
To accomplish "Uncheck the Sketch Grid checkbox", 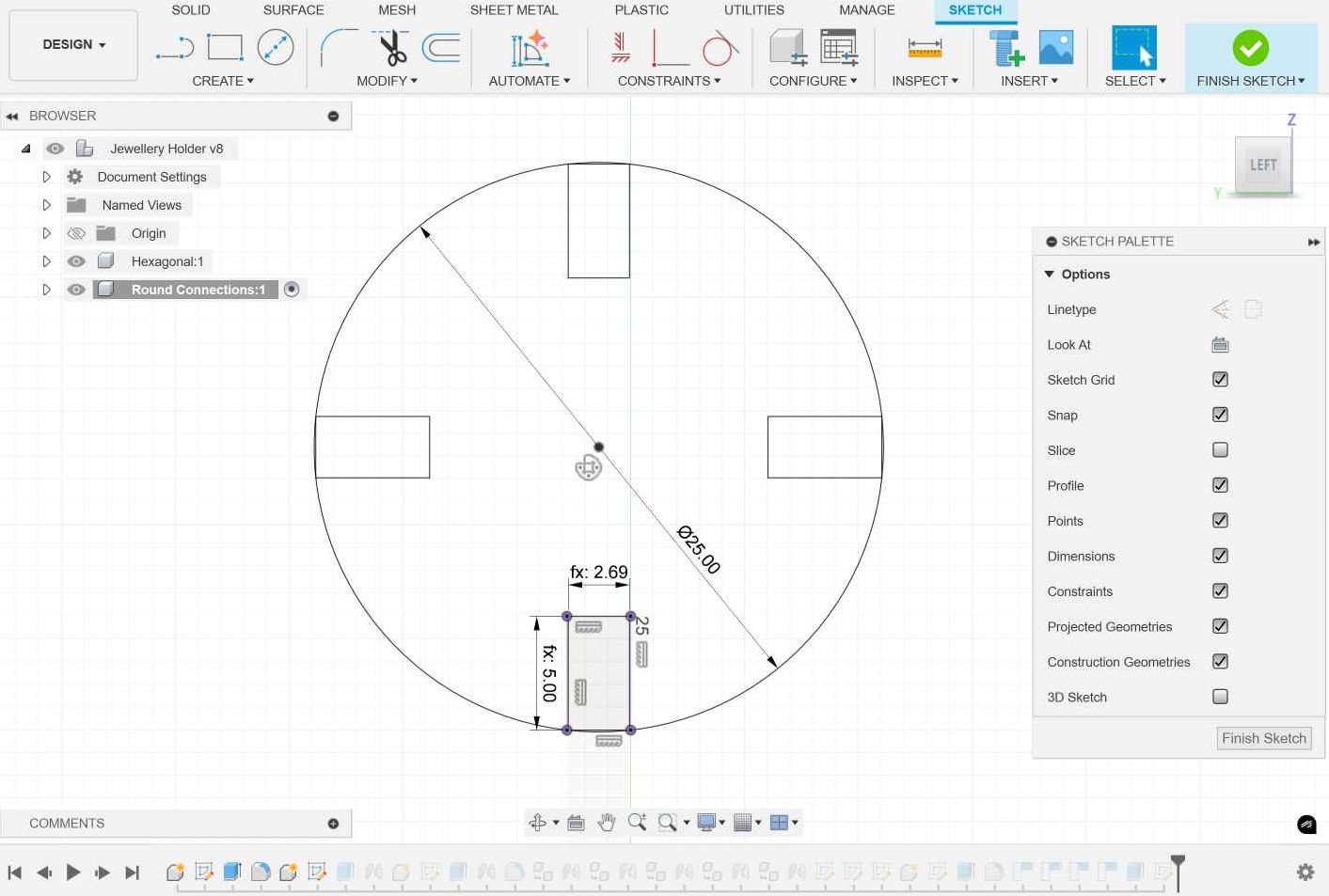I will 1220,380.
